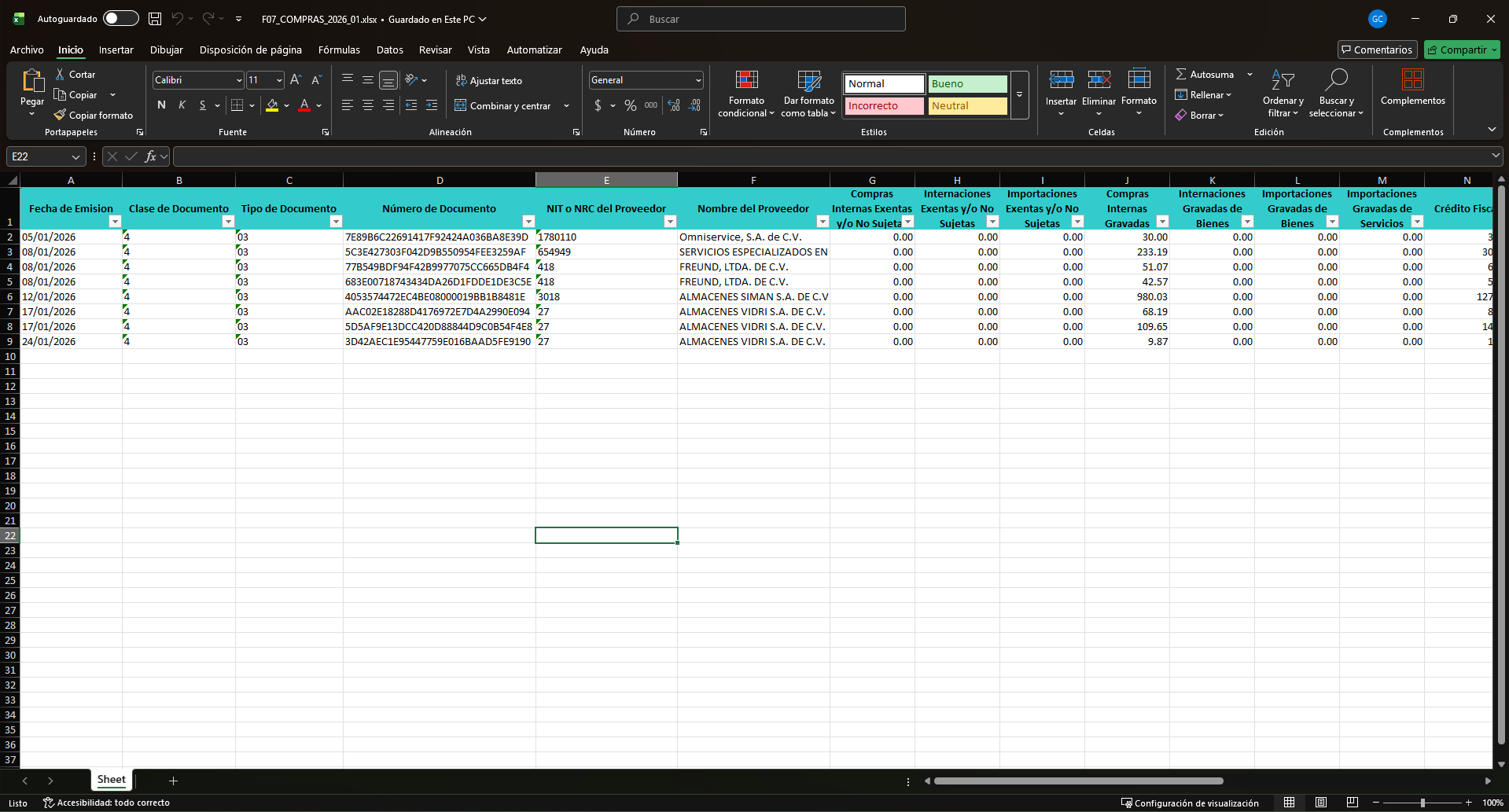Screen dimensions: 1509x812
Task: Switch to page layout view
Action: coord(1321,803)
